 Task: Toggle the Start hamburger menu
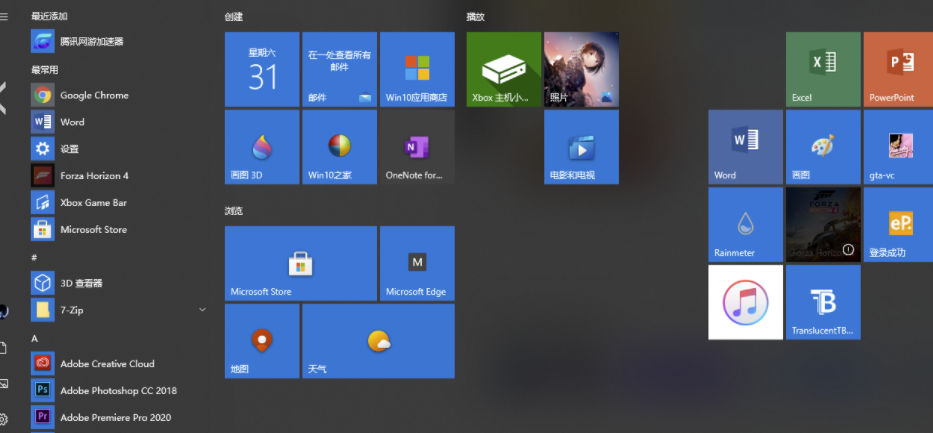4,17
